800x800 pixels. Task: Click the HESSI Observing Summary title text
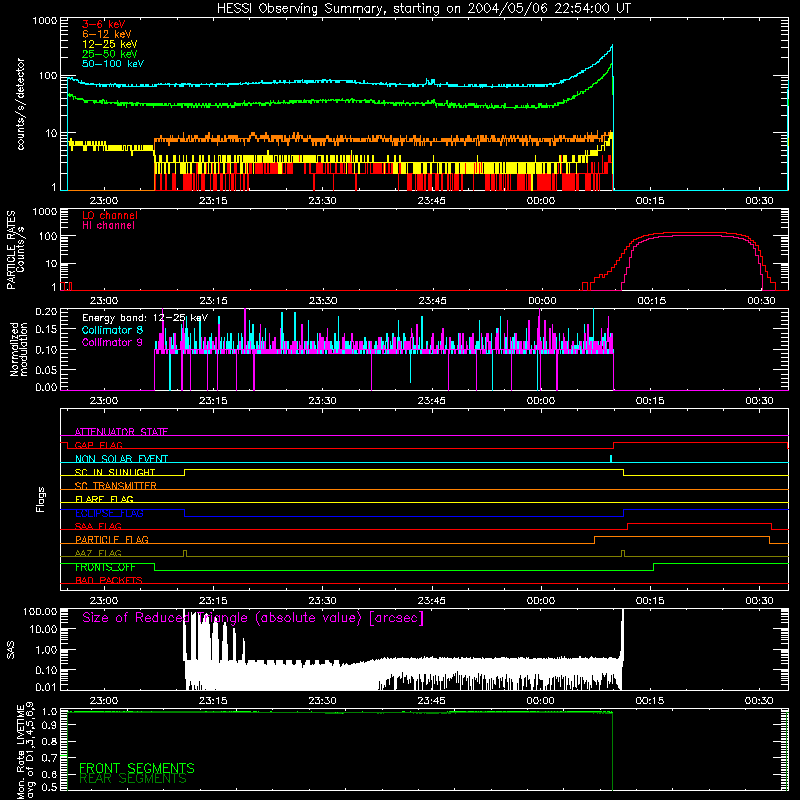(423, 9)
